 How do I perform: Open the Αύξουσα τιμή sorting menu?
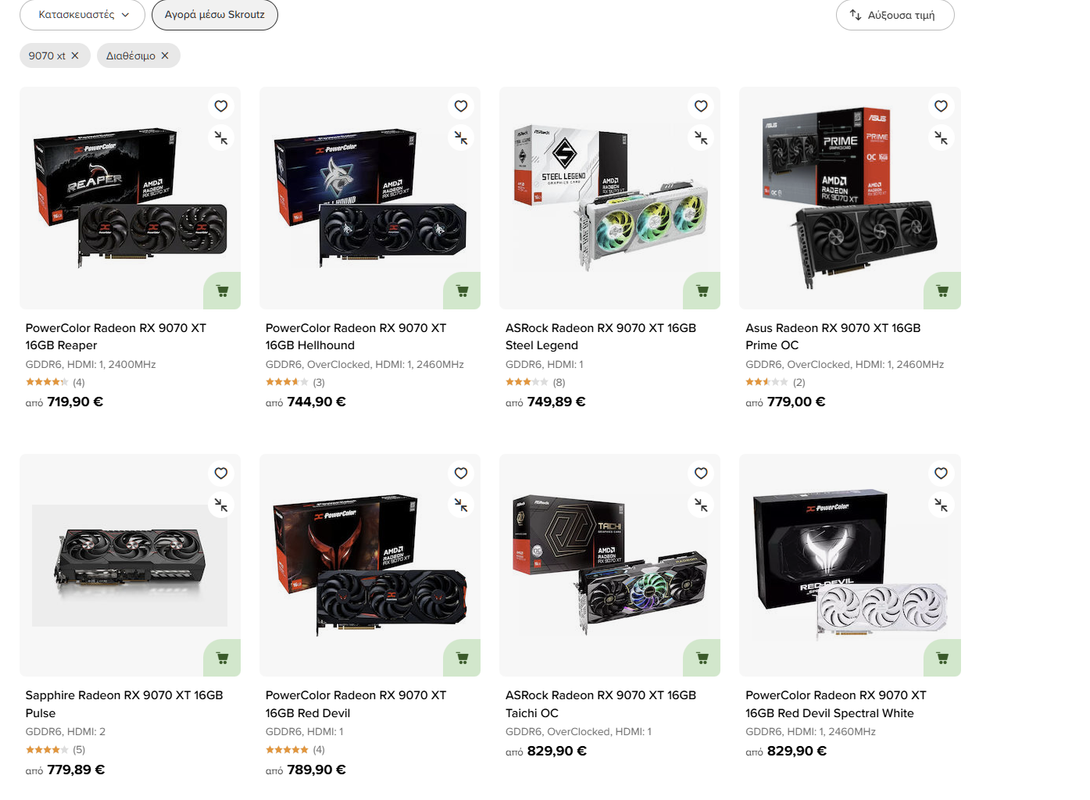895,15
